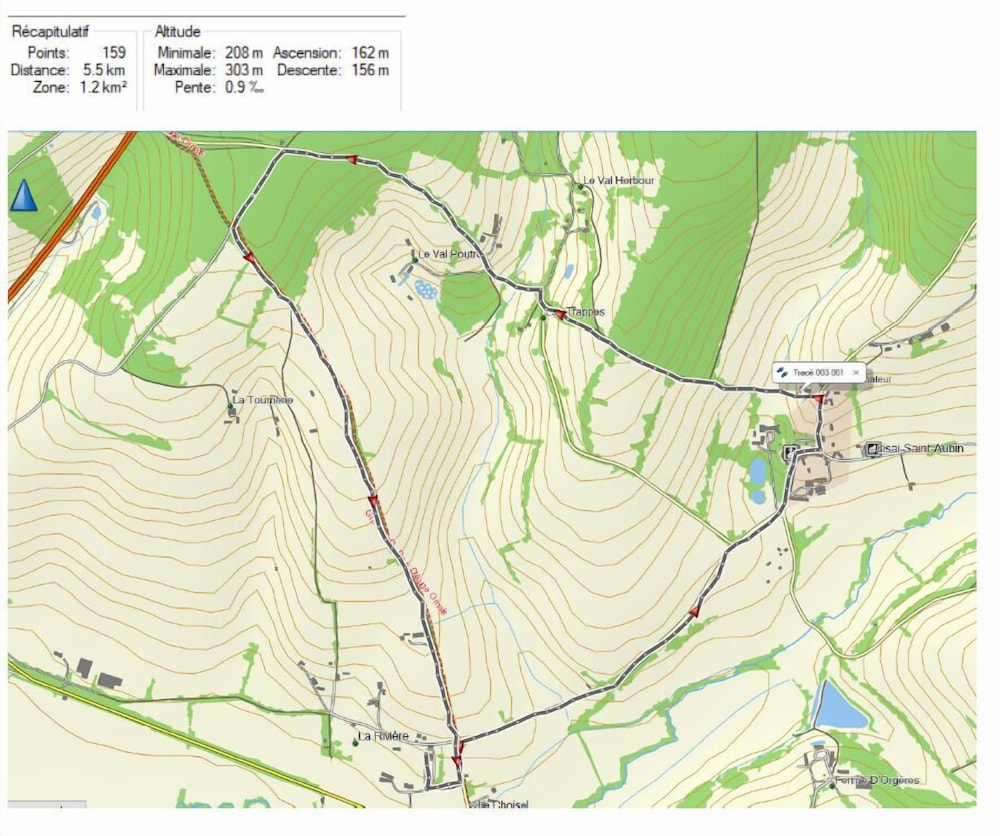Click the Points 159 summary value
Image resolution: width=1000 pixels, height=836 pixels.
pos(114,53)
